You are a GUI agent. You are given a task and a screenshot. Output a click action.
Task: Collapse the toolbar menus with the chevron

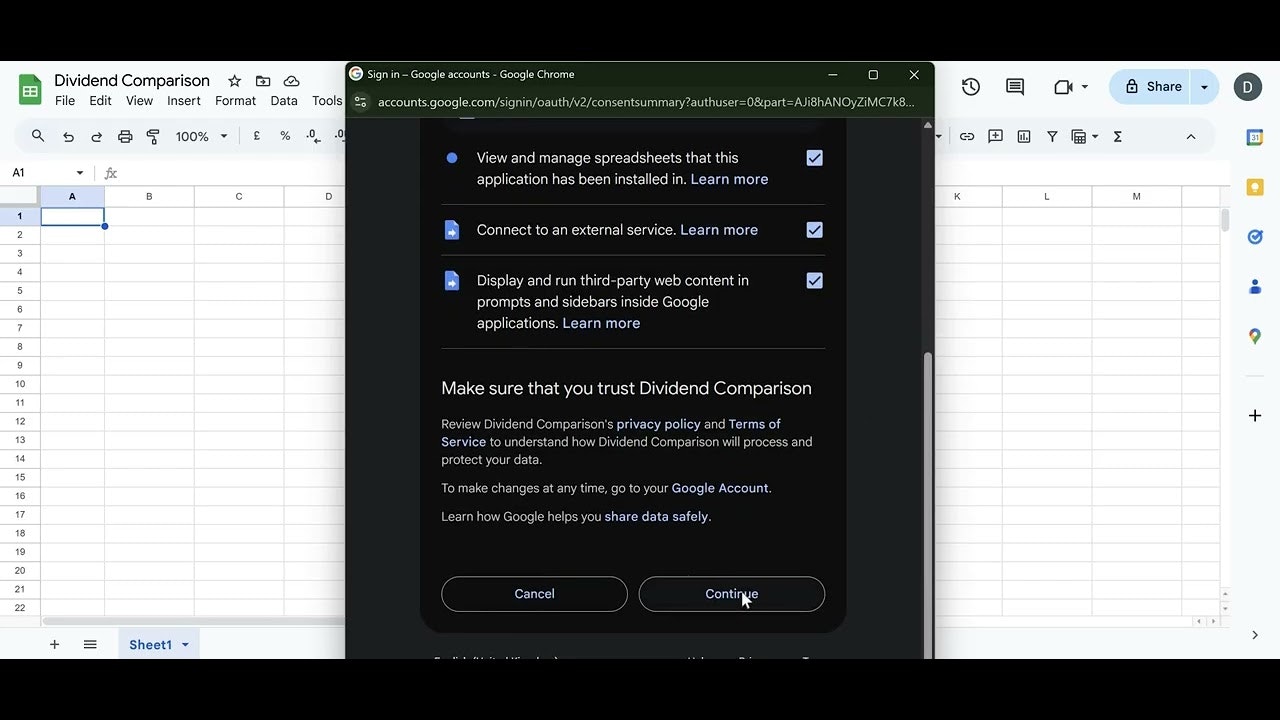point(1191,136)
